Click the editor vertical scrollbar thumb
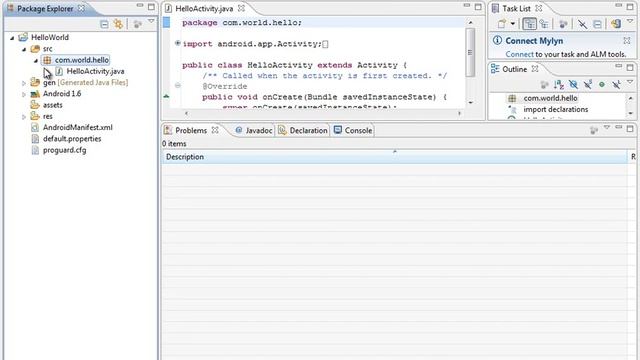This screenshot has width=640, height=360. (470, 52)
